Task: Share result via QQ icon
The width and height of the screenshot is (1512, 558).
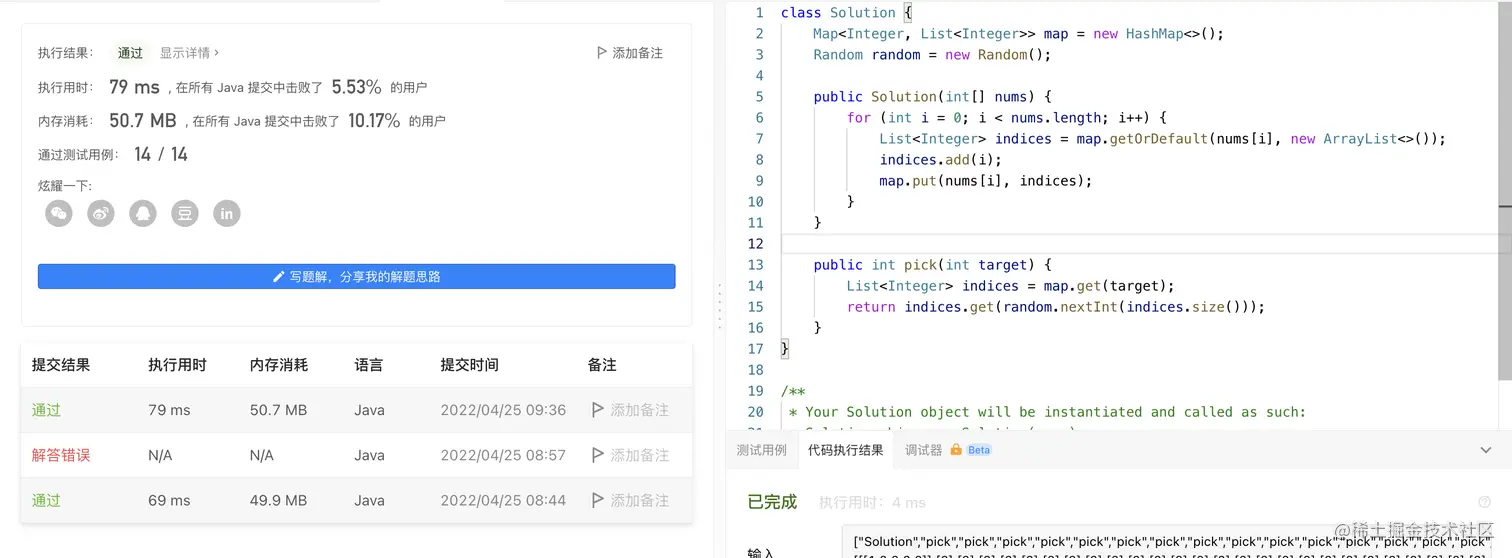Action: (143, 213)
